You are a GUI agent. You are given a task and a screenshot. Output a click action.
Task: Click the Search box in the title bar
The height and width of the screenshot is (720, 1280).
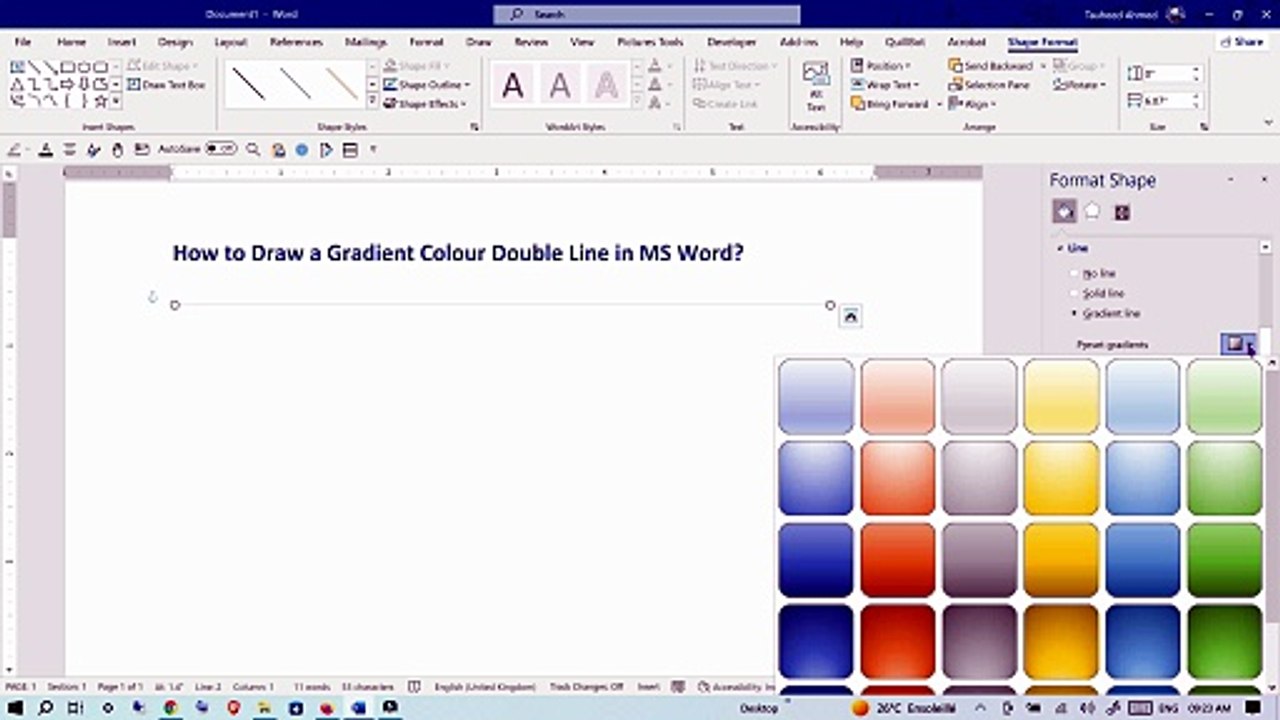(647, 14)
